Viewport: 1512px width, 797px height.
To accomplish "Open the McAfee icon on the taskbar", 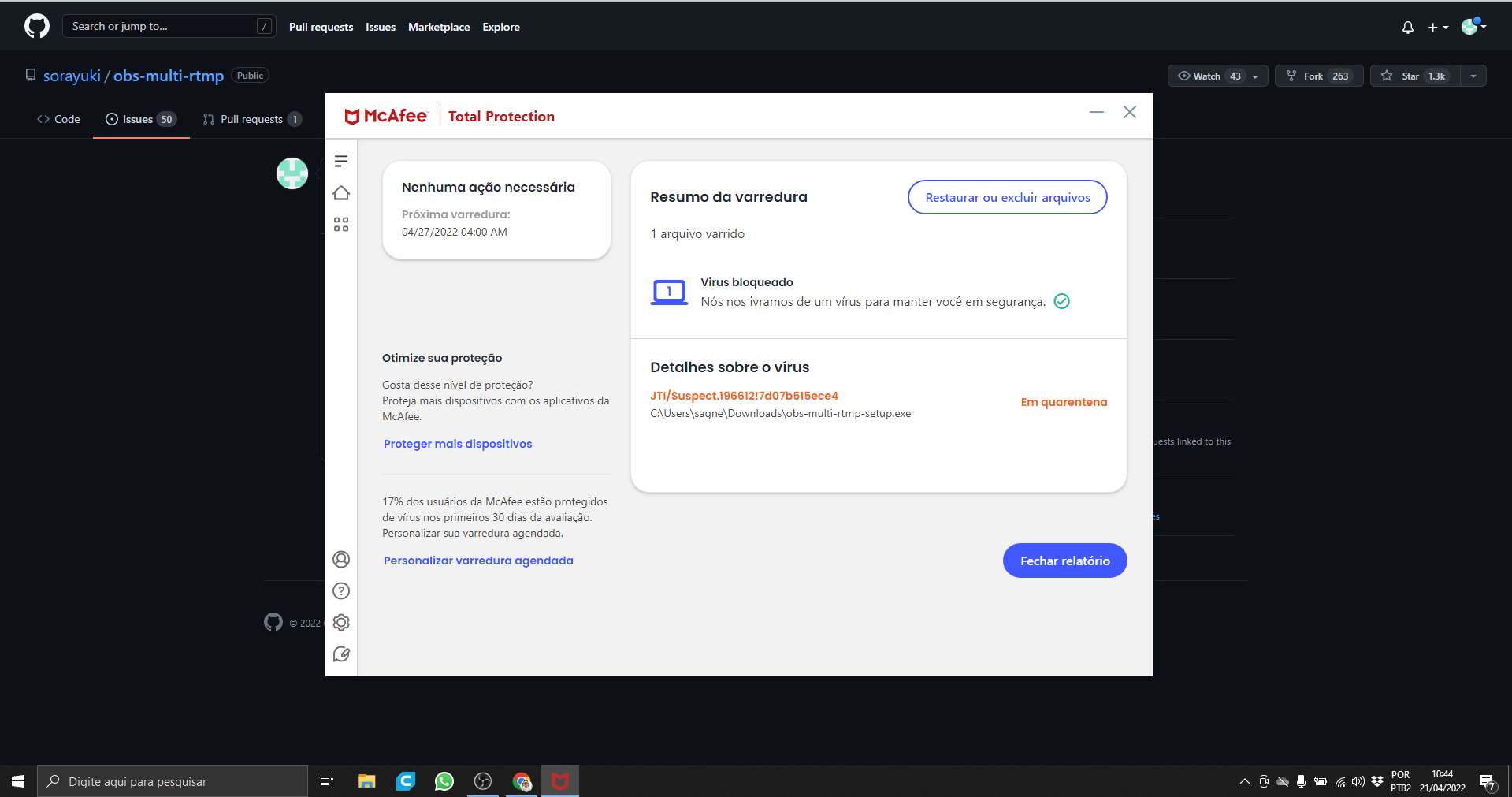I will [x=560, y=781].
